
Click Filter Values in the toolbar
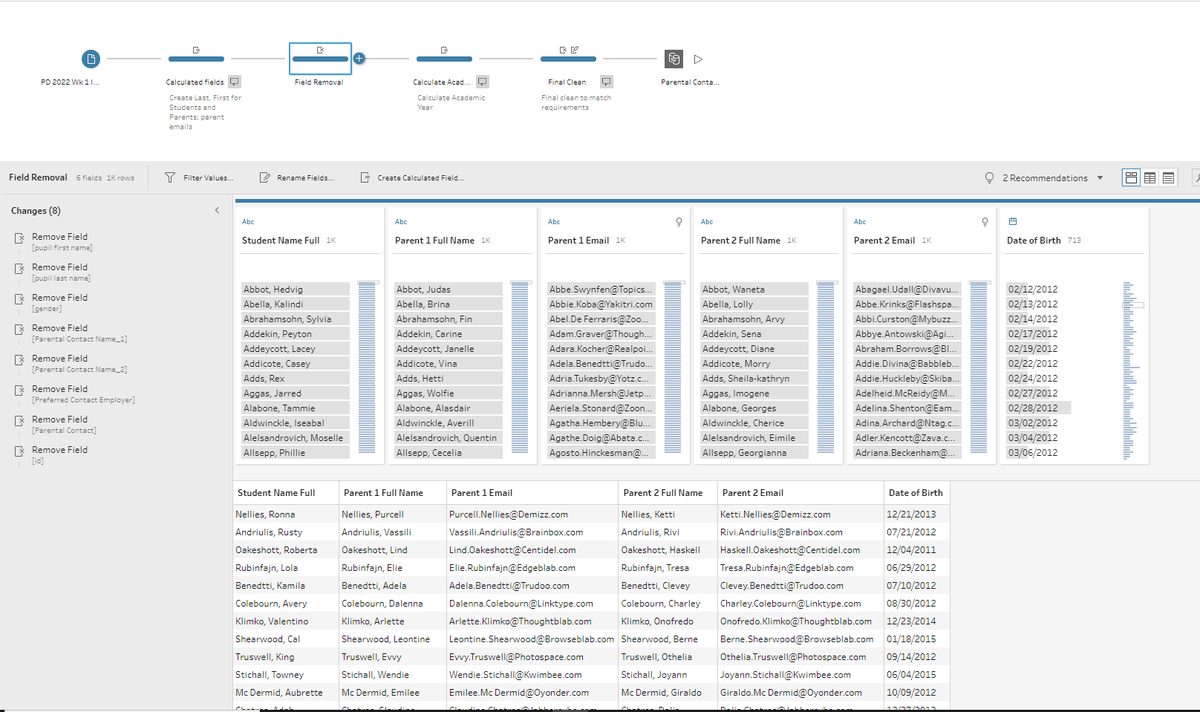click(198, 178)
